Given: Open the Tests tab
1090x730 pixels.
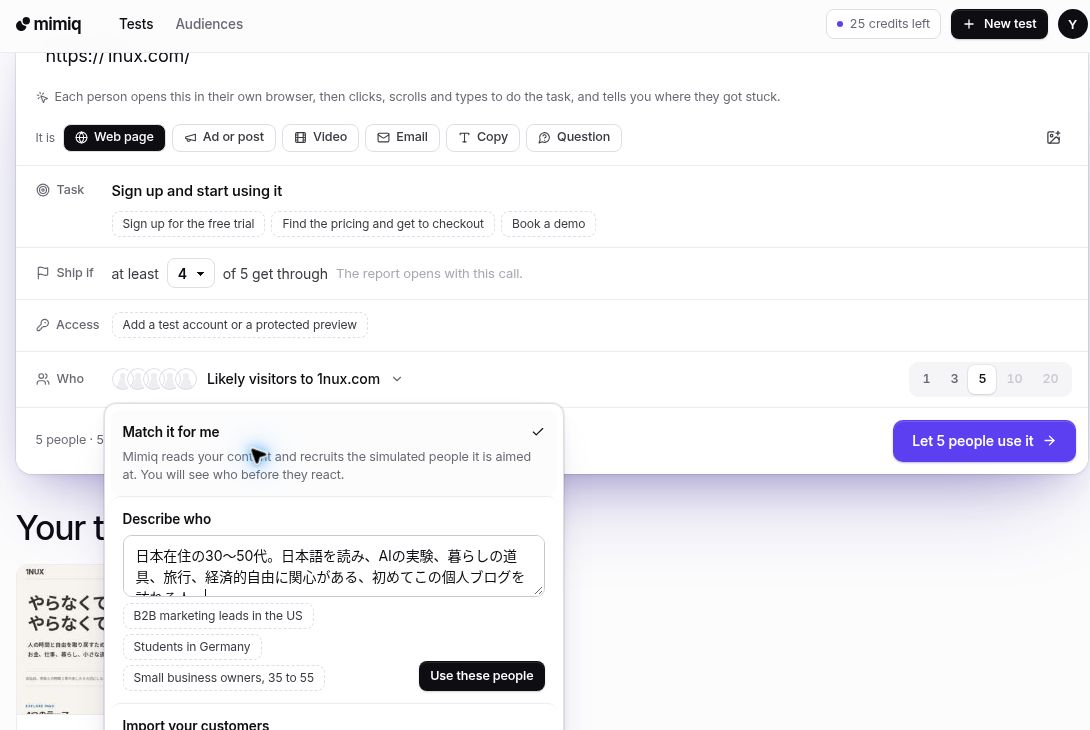Looking at the screenshot, I should point(136,24).
